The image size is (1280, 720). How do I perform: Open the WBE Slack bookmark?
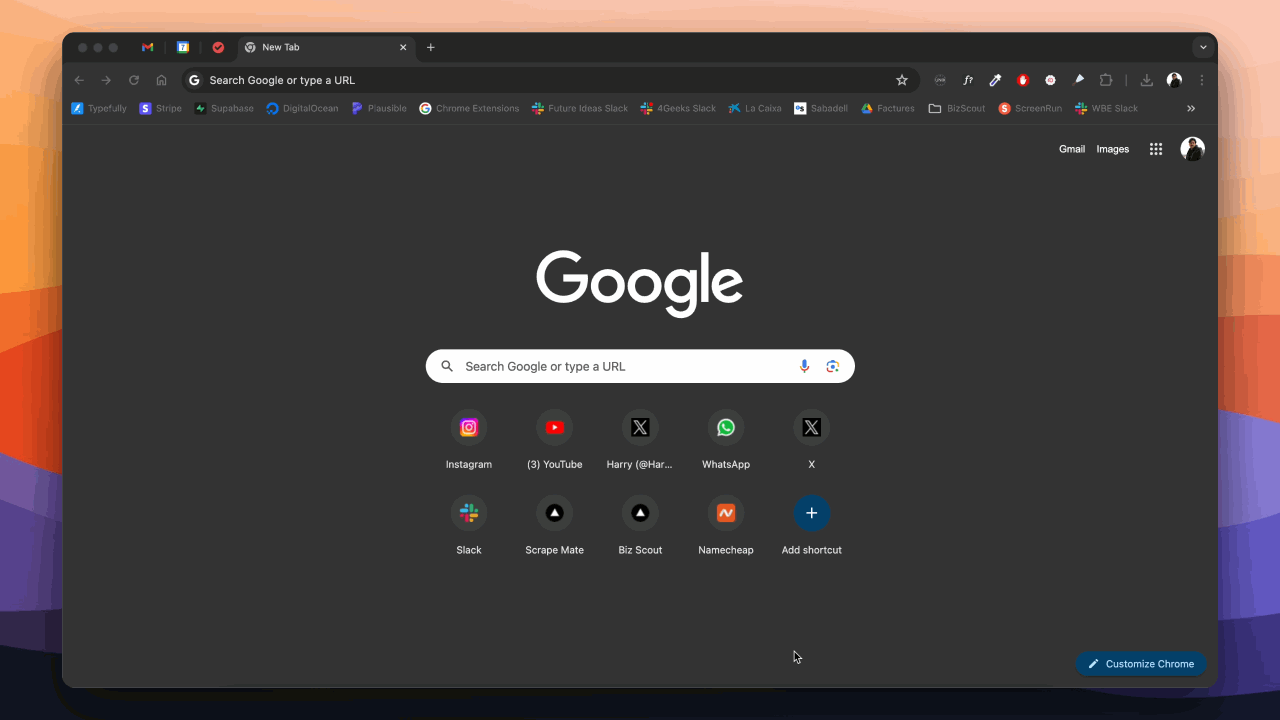(x=1107, y=108)
